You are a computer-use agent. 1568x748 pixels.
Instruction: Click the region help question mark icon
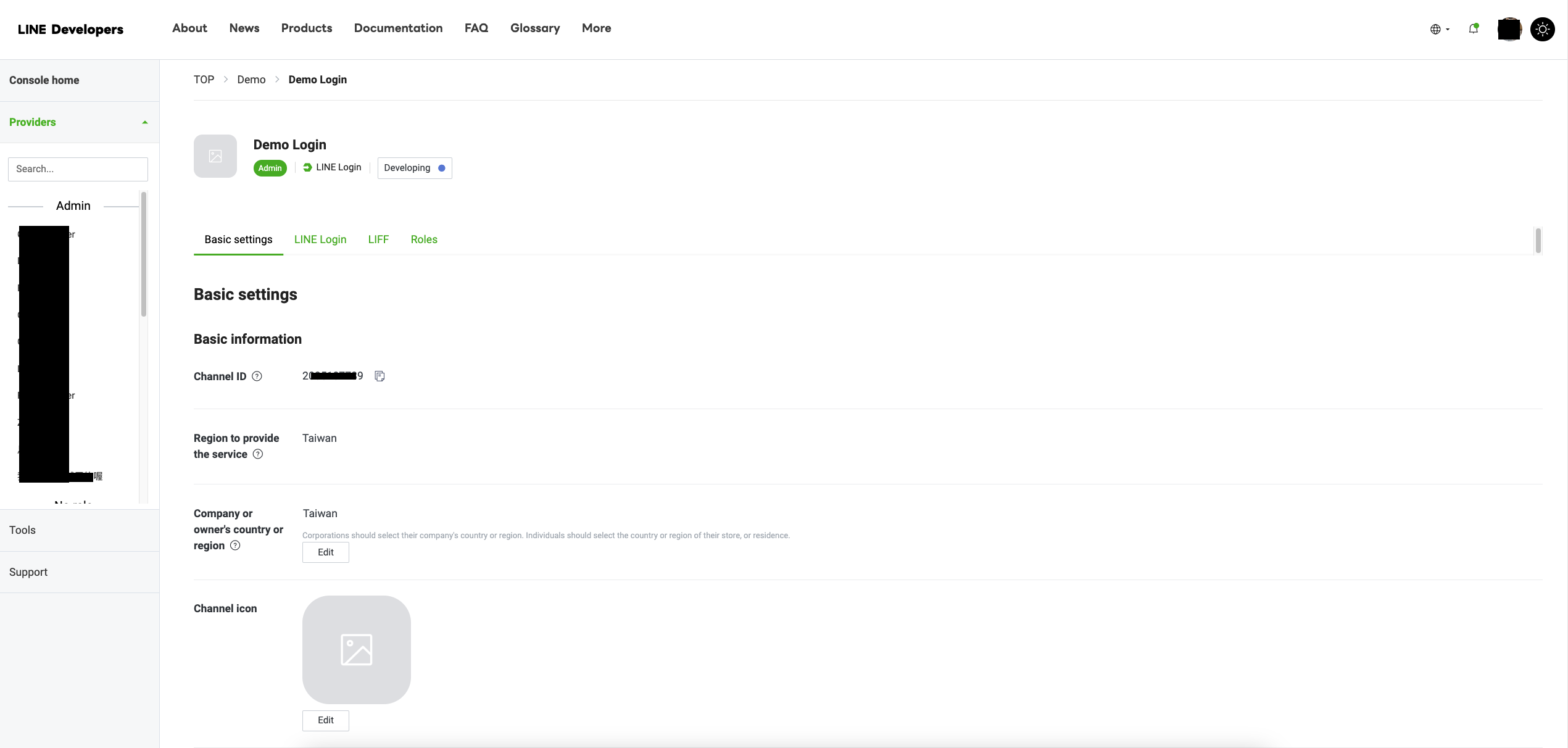pyautogui.click(x=257, y=454)
